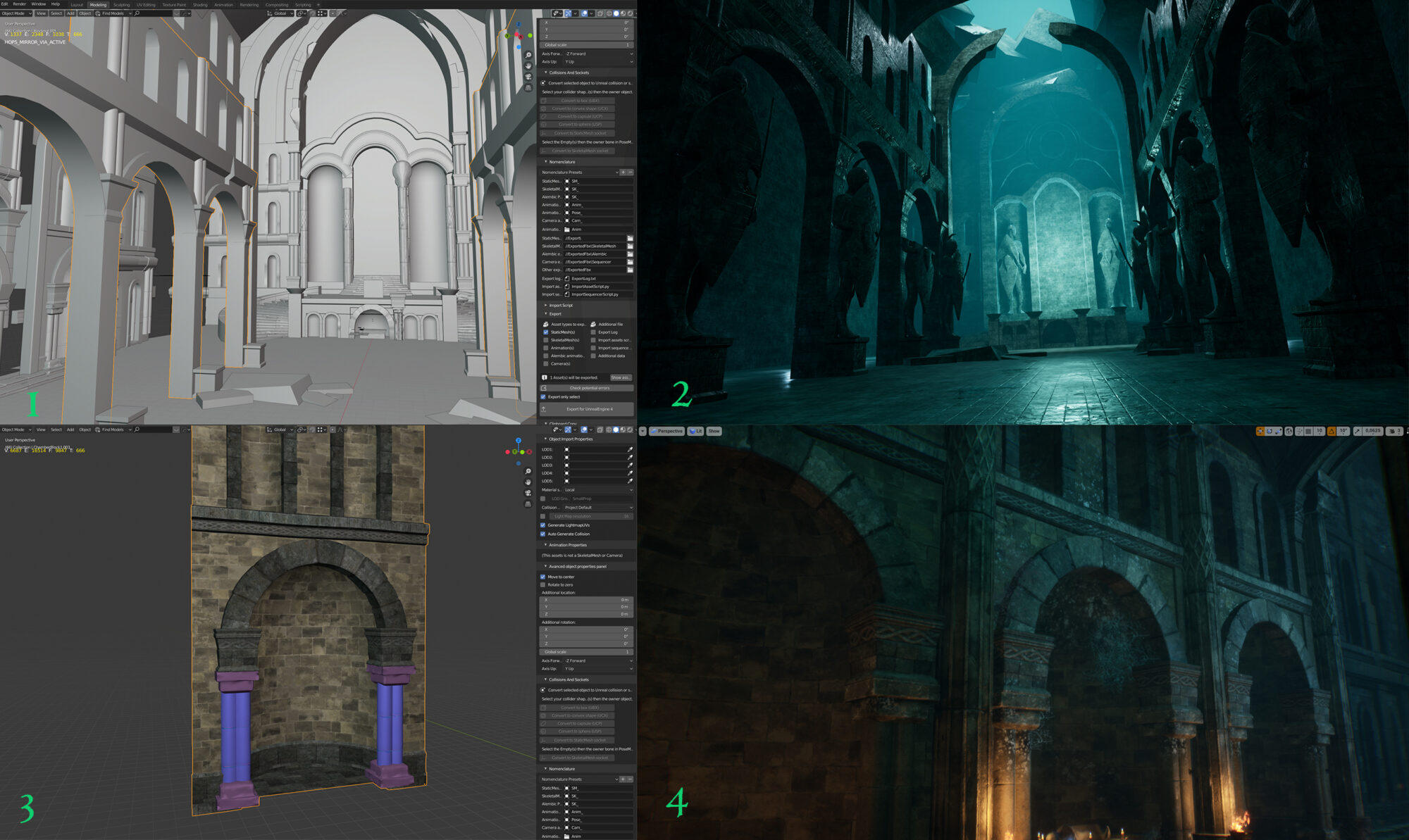The image size is (1409, 840).
Task: Click the Check potential errors button
Action: (589, 388)
